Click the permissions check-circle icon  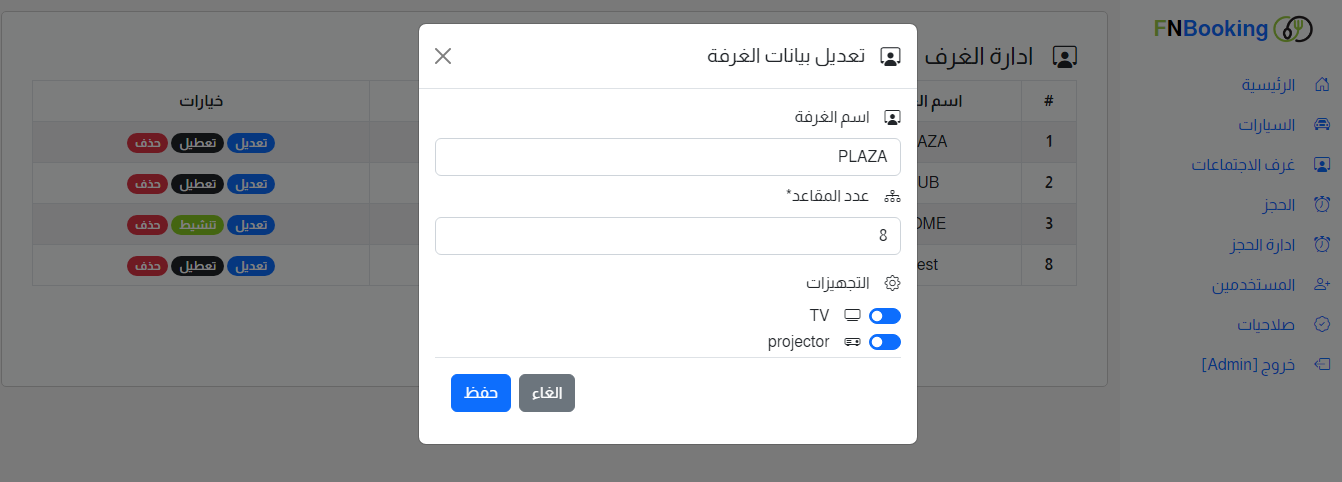click(1322, 325)
